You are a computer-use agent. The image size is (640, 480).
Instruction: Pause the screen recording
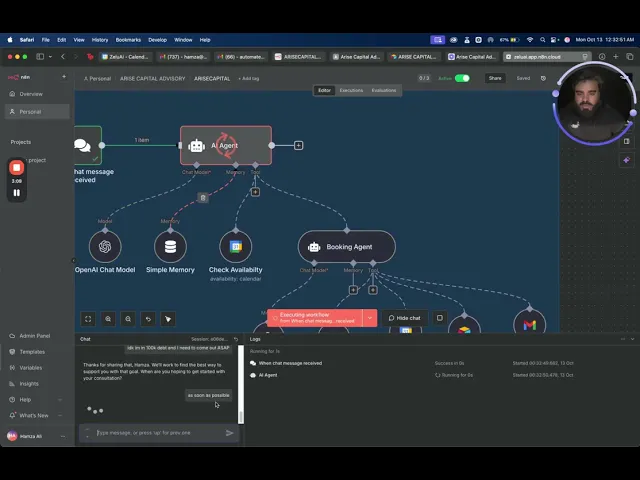pyautogui.click(x=17, y=193)
